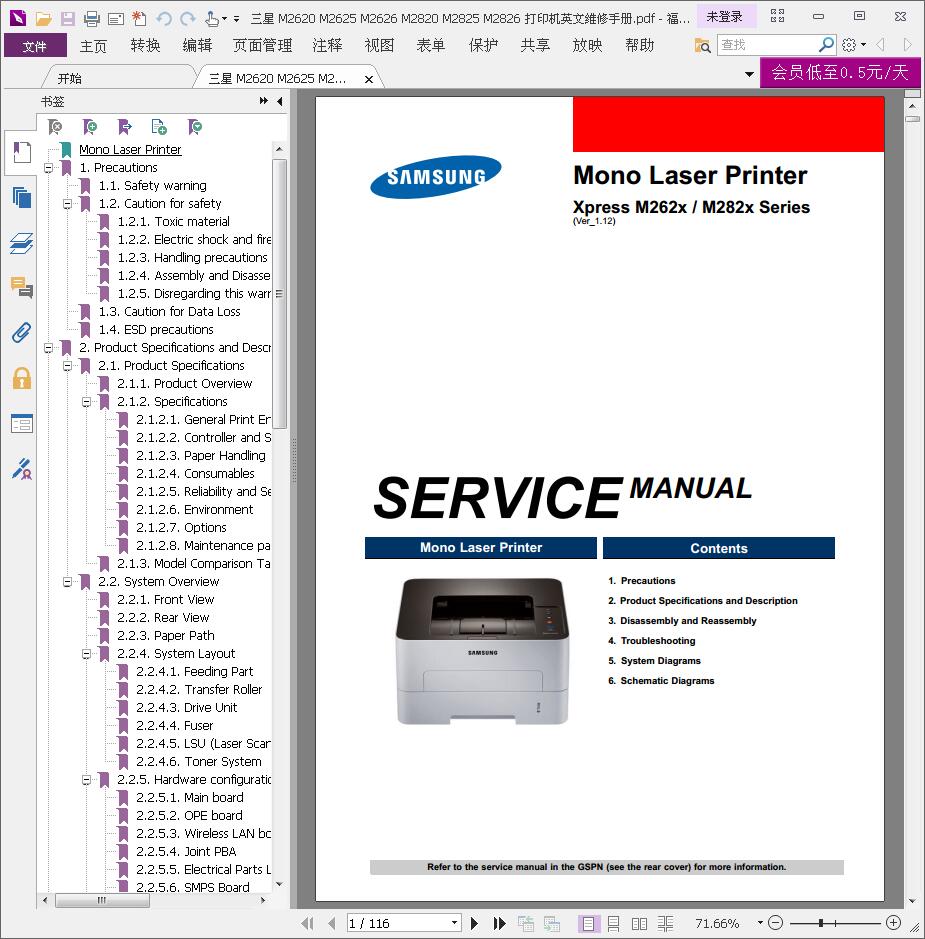925x939 pixels.
Task: Toggle continuous page view mode
Action: tap(614, 923)
